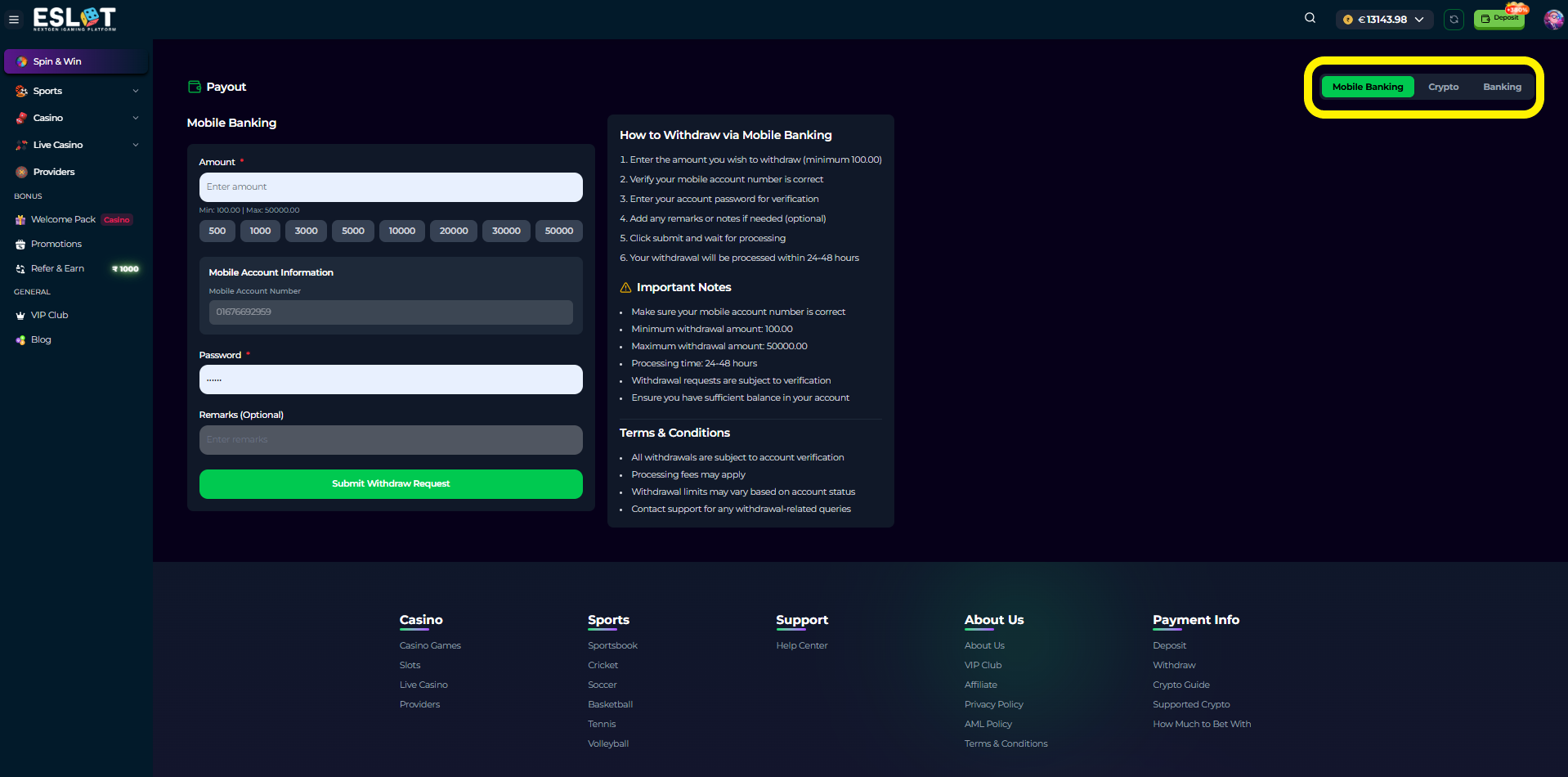This screenshot has height=777, width=1568.
Task: Click the refresh balance icon
Action: coord(1454,20)
